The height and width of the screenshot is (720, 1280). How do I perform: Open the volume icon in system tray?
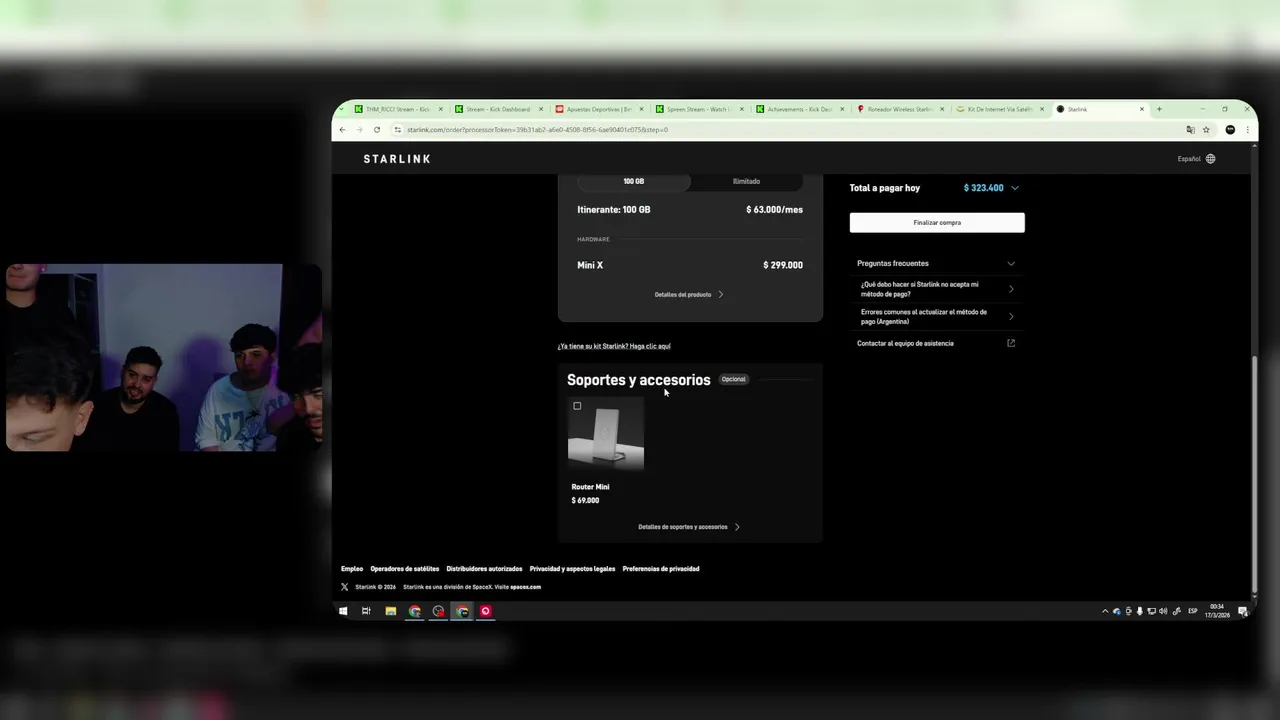coord(1162,611)
